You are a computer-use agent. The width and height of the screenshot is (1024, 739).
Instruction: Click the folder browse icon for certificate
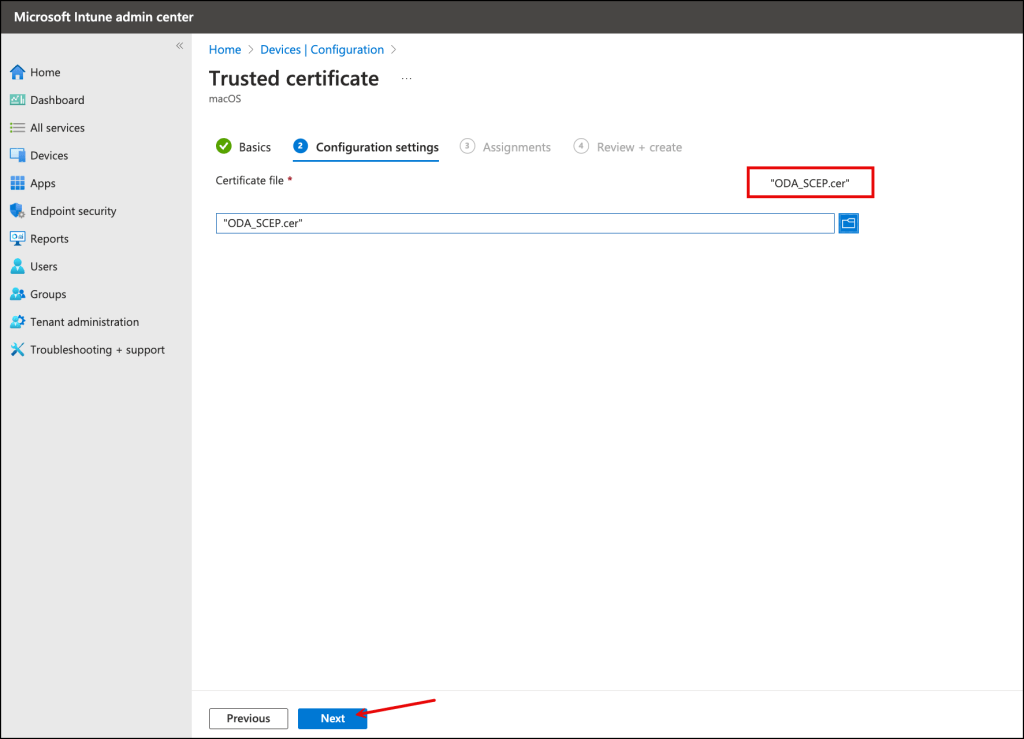click(848, 223)
